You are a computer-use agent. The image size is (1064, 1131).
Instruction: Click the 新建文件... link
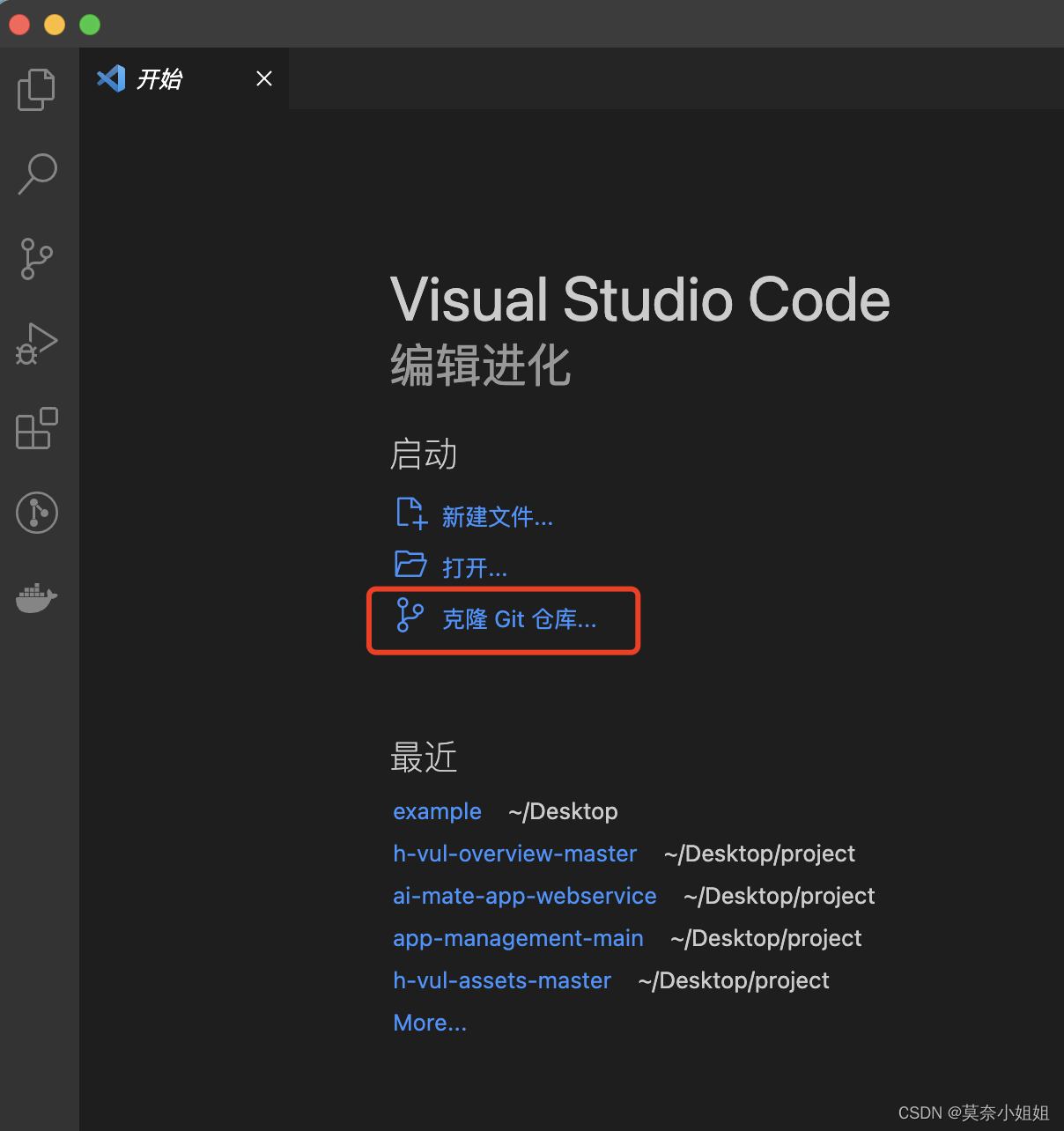click(x=498, y=517)
